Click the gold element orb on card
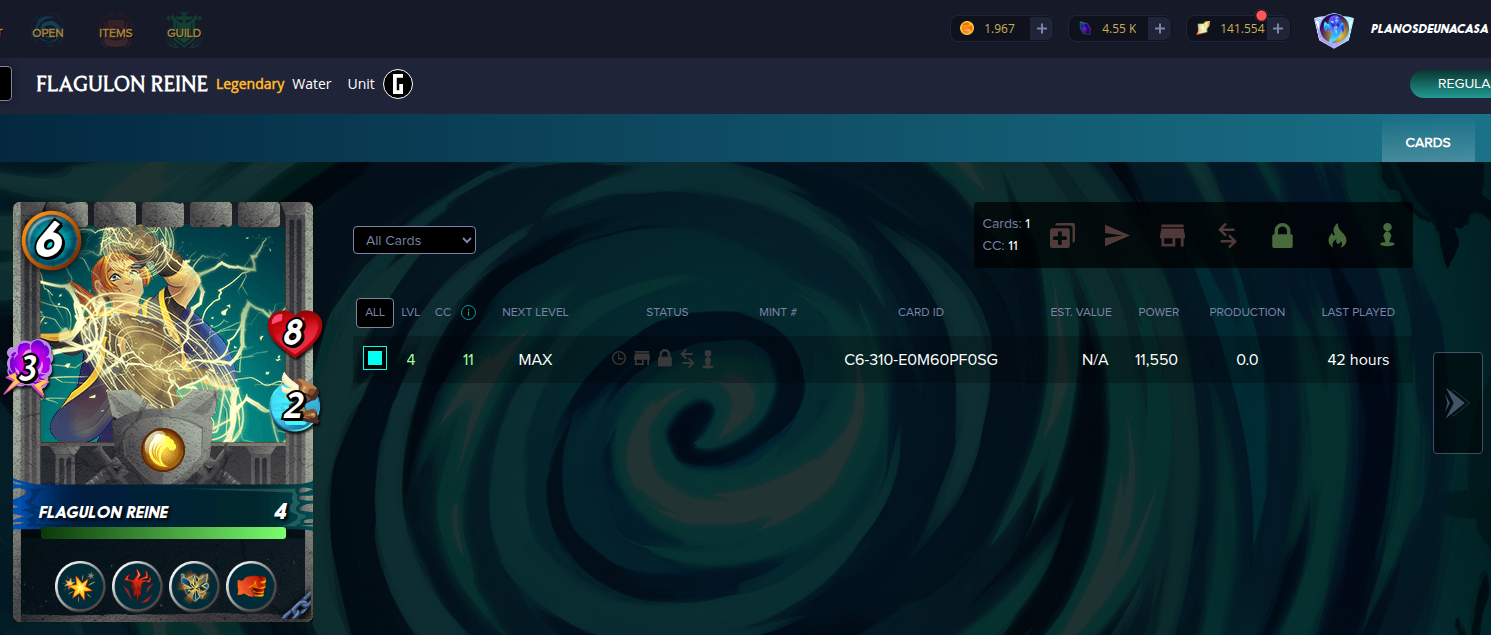 (x=163, y=450)
